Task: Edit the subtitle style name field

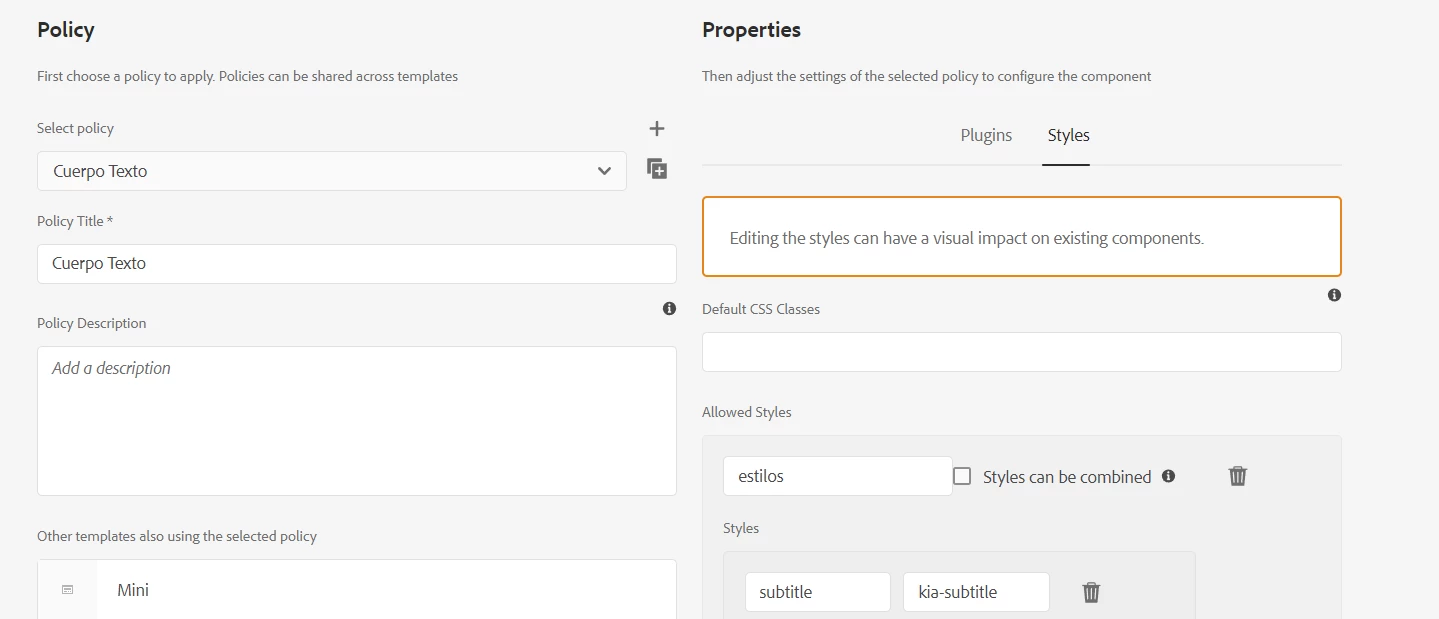Action: 817,592
